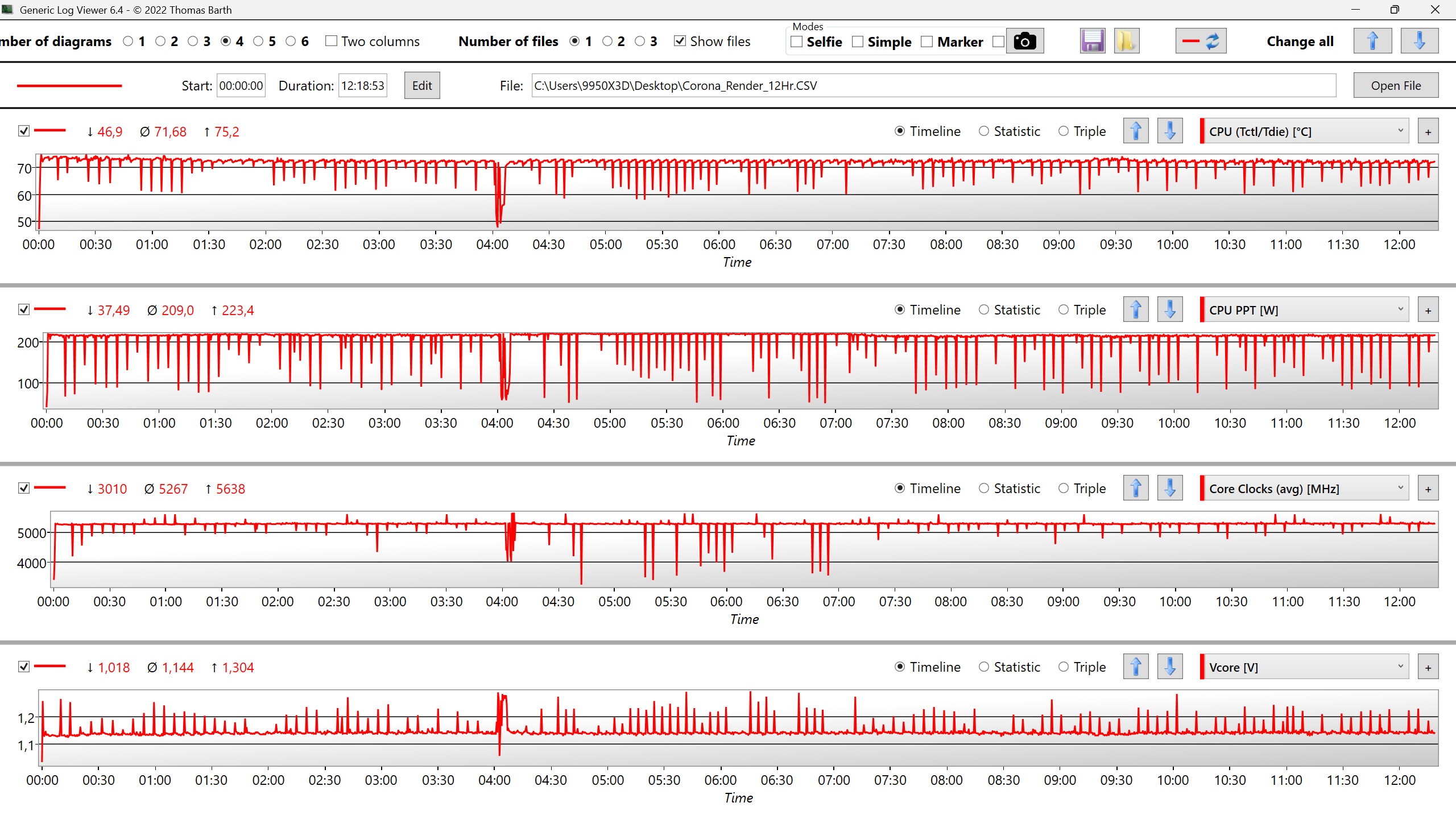1456x819 pixels.
Task: Uncheck CPU PPT series visibility checkbox
Action: pyautogui.click(x=24, y=309)
